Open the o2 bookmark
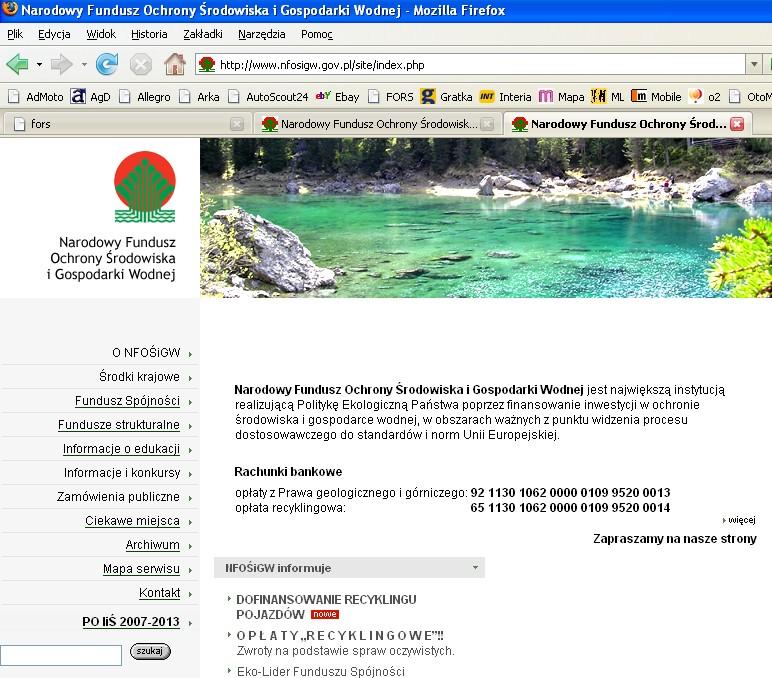772x678 pixels. point(705,97)
